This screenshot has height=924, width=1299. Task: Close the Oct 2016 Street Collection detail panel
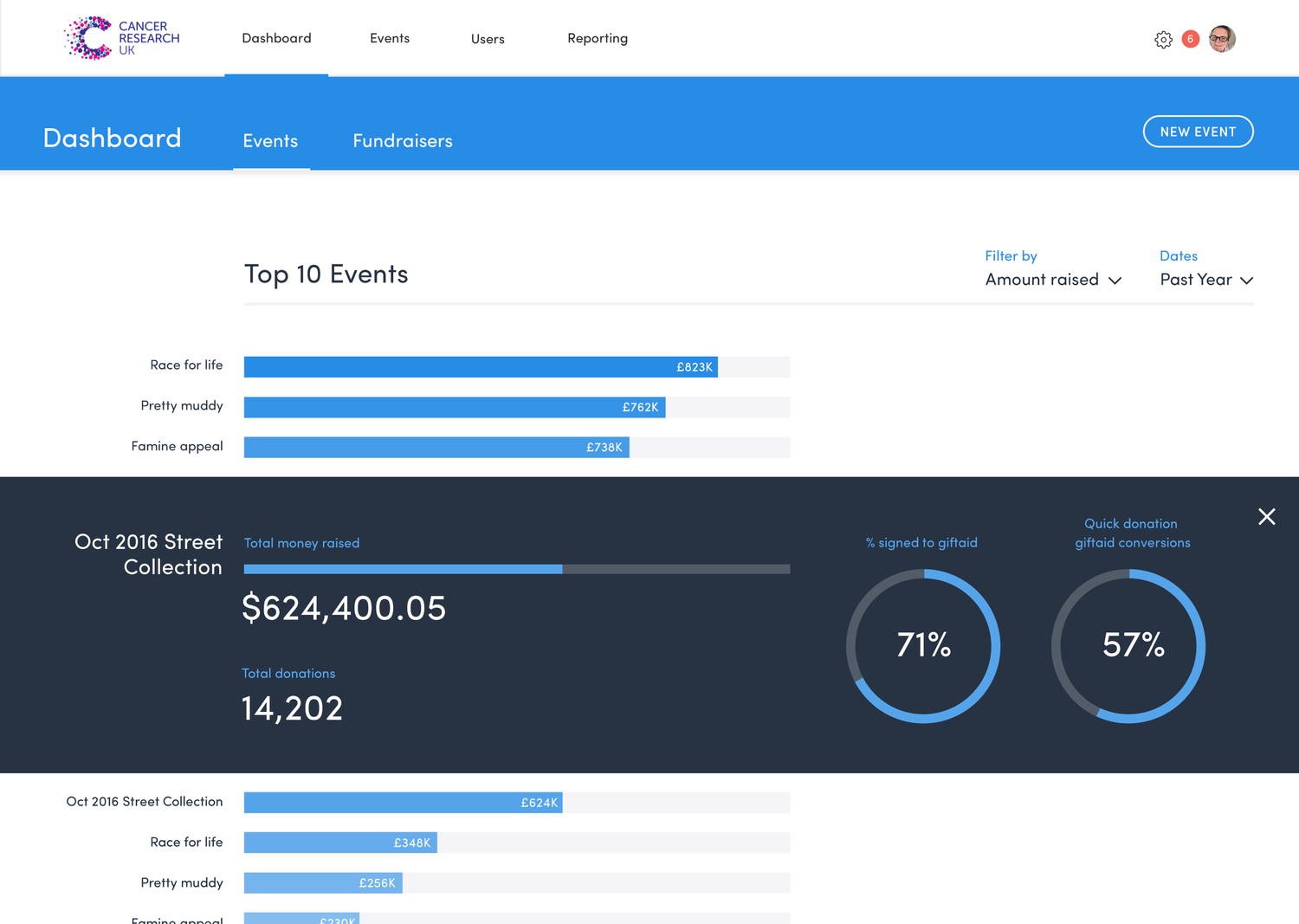tap(1266, 516)
